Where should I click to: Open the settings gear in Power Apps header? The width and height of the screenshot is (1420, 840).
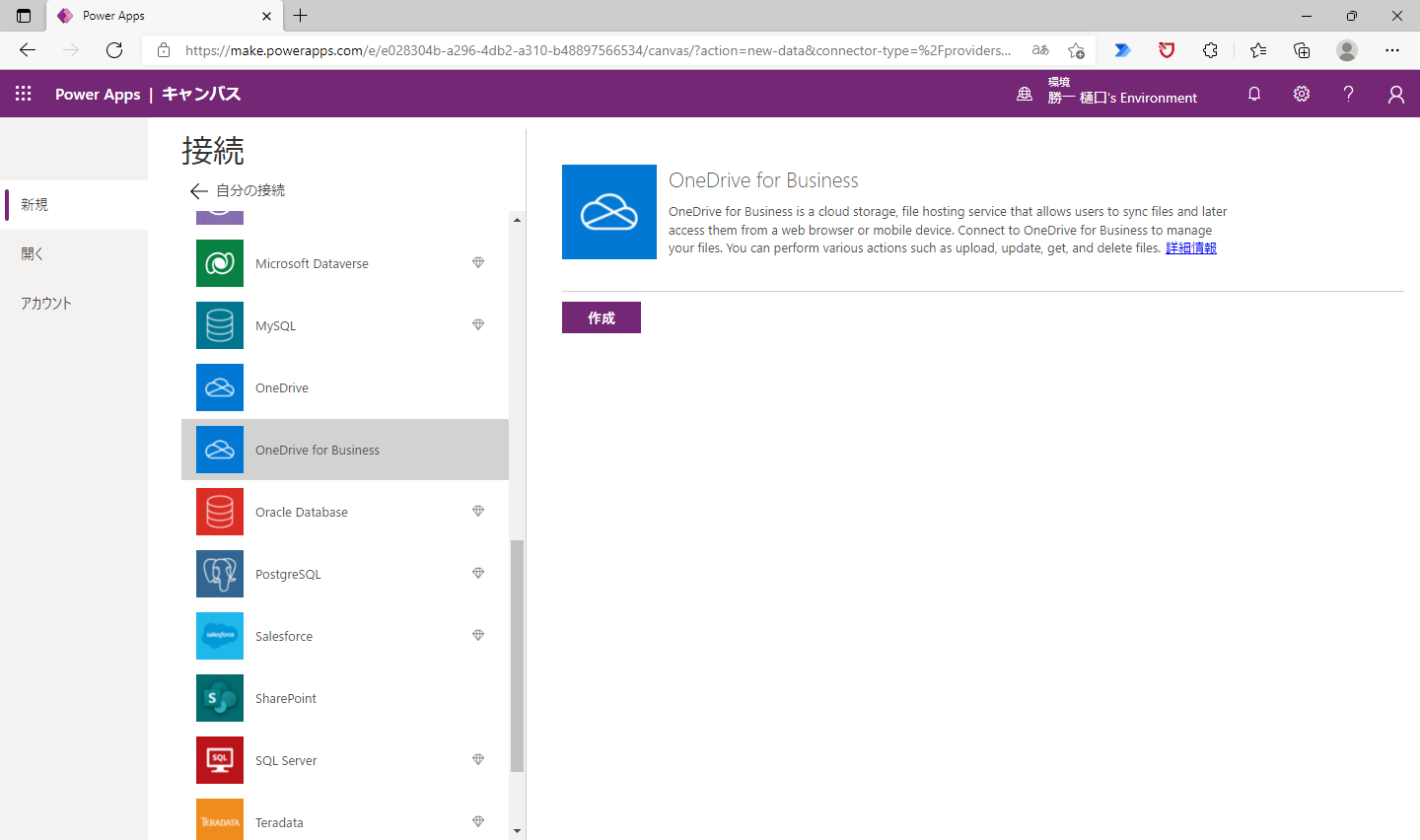(x=1302, y=94)
